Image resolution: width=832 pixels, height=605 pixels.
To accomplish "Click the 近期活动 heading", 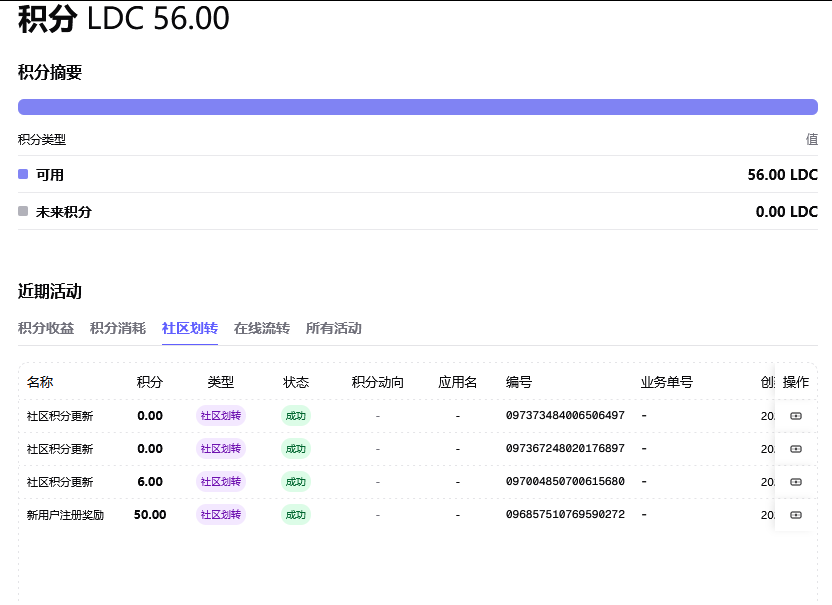I will (x=50, y=291).
